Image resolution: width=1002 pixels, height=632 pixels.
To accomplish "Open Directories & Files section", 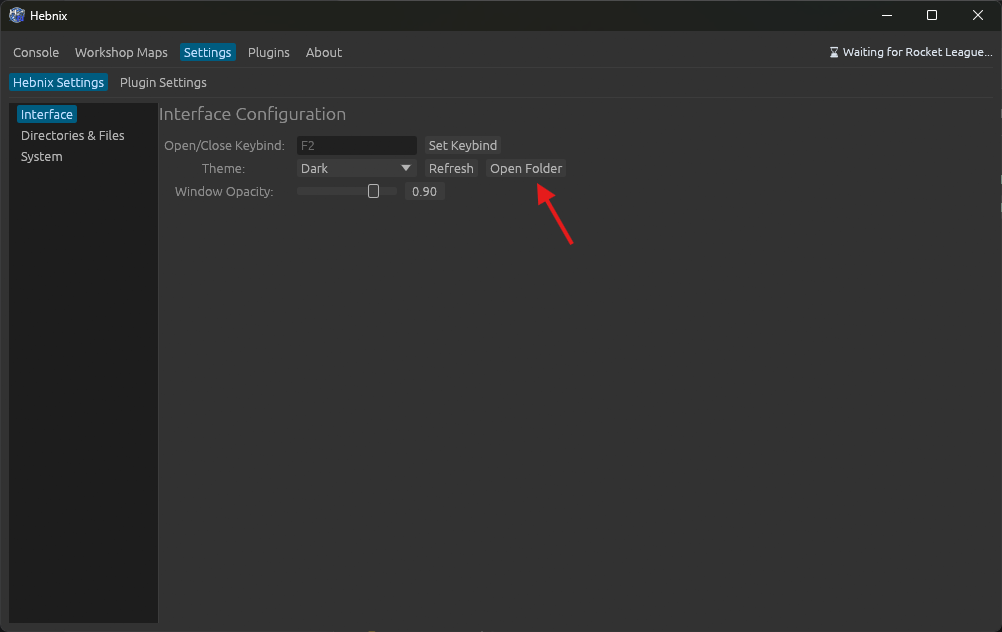I will point(72,135).
